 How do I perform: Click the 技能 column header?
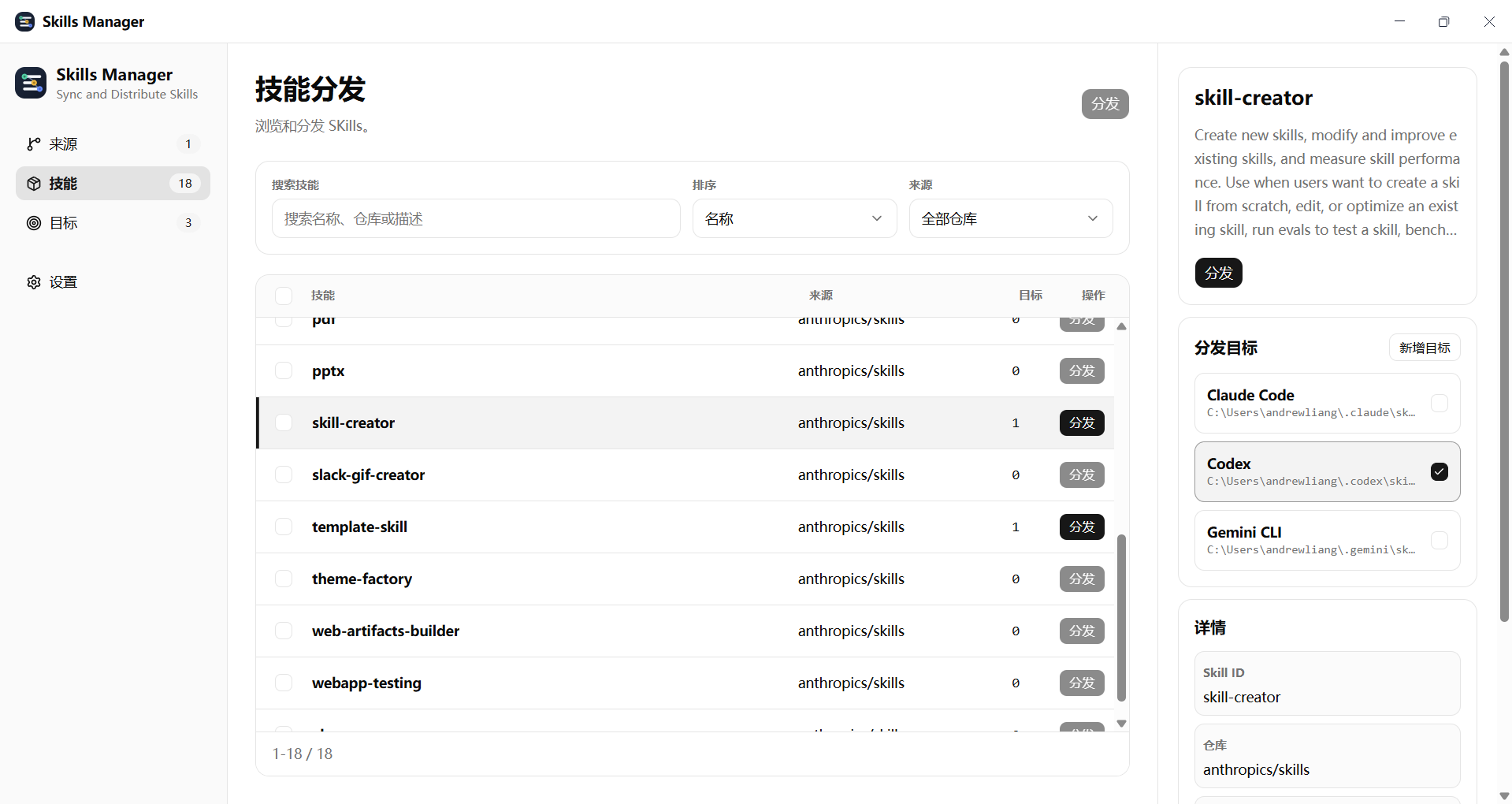pos(323,296)
